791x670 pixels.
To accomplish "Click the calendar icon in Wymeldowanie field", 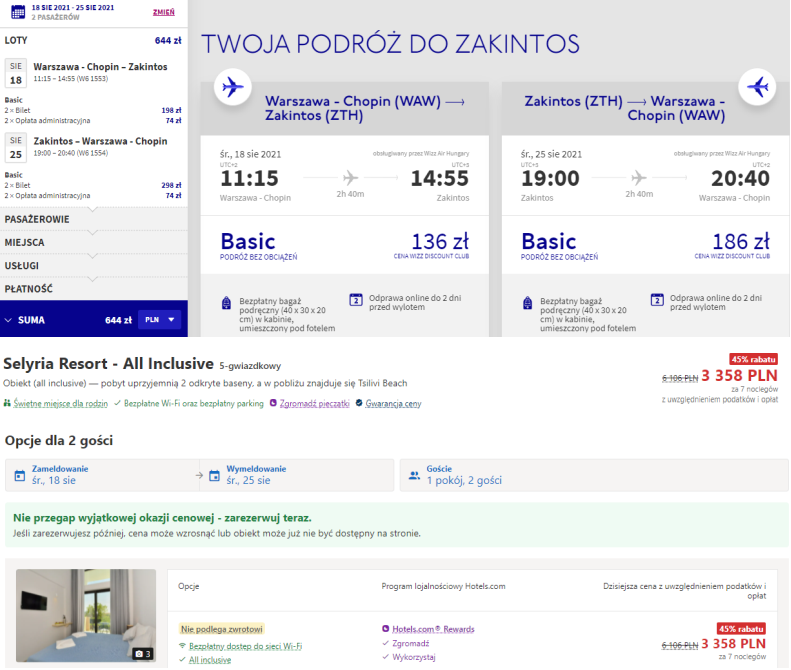I will (x=214, y=475).
